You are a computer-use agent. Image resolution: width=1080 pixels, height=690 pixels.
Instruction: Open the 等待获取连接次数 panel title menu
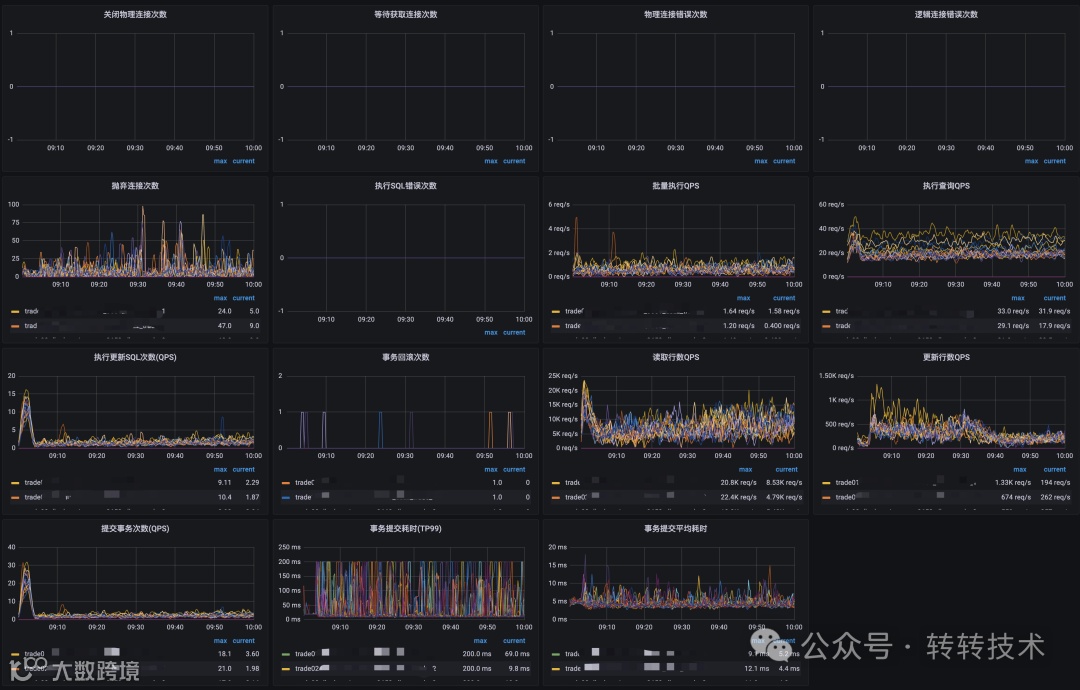point(406,14)
